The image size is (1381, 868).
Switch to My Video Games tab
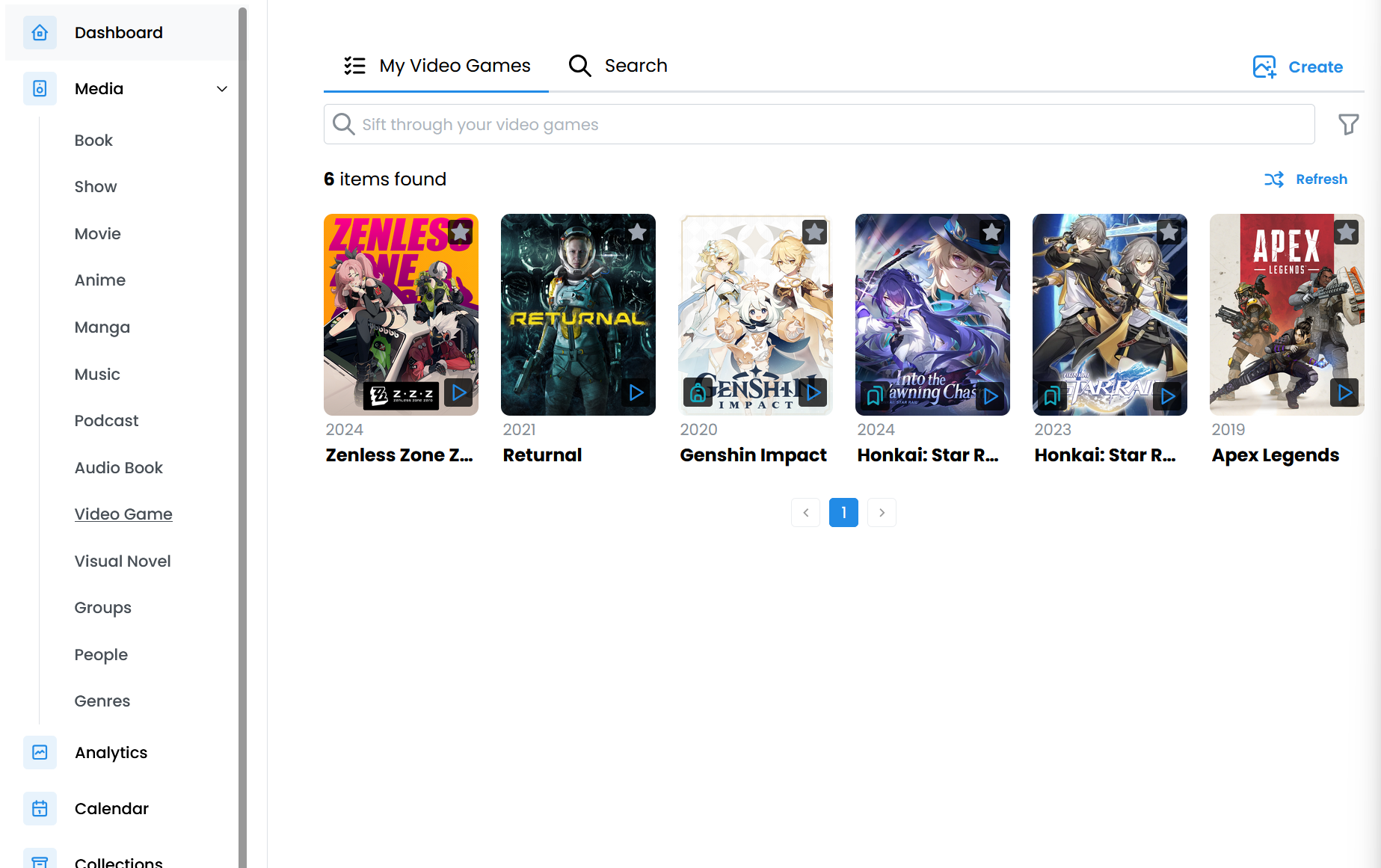pos(437,66)
